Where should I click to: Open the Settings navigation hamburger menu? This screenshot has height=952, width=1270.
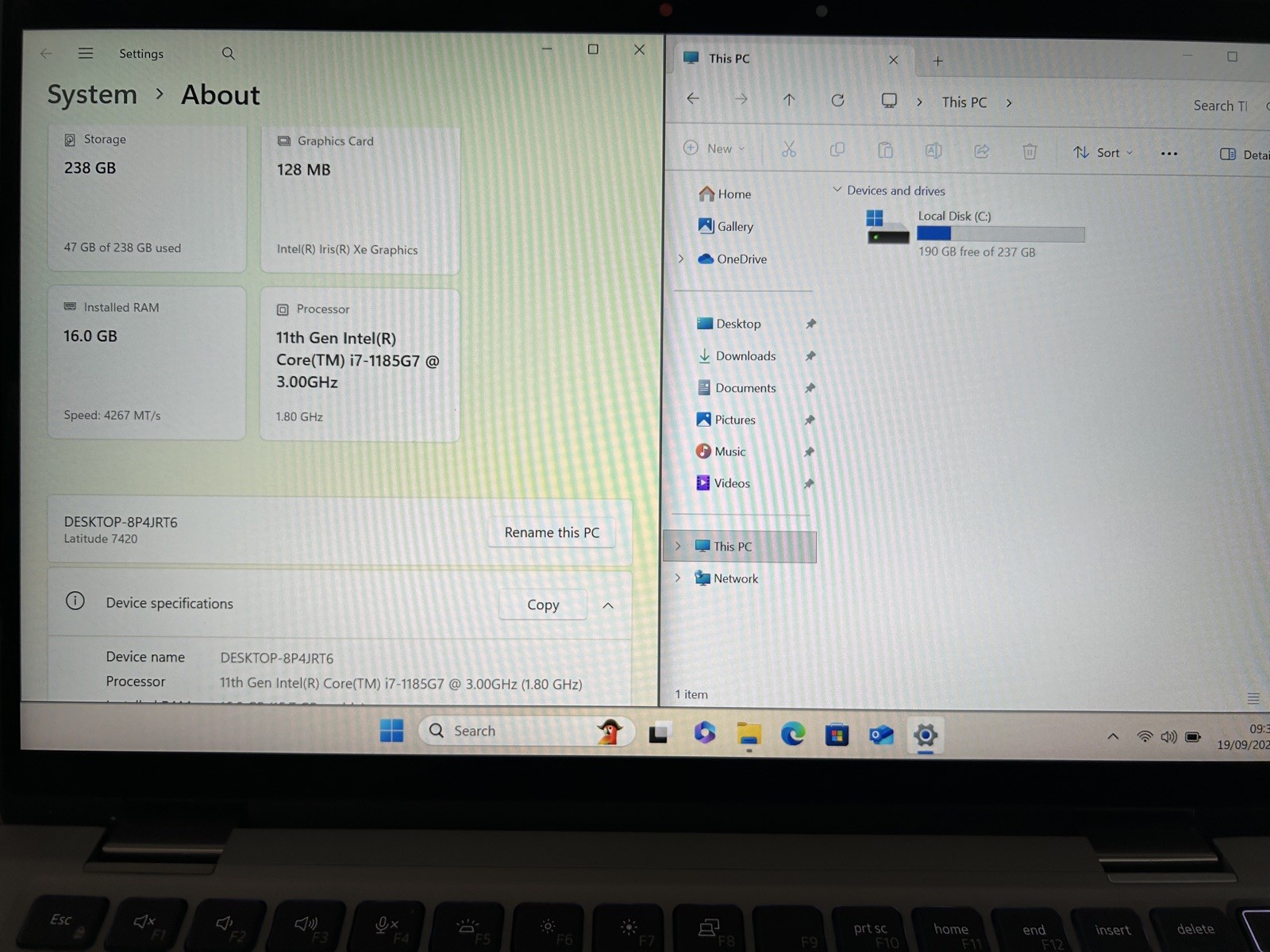click(86, 53)
